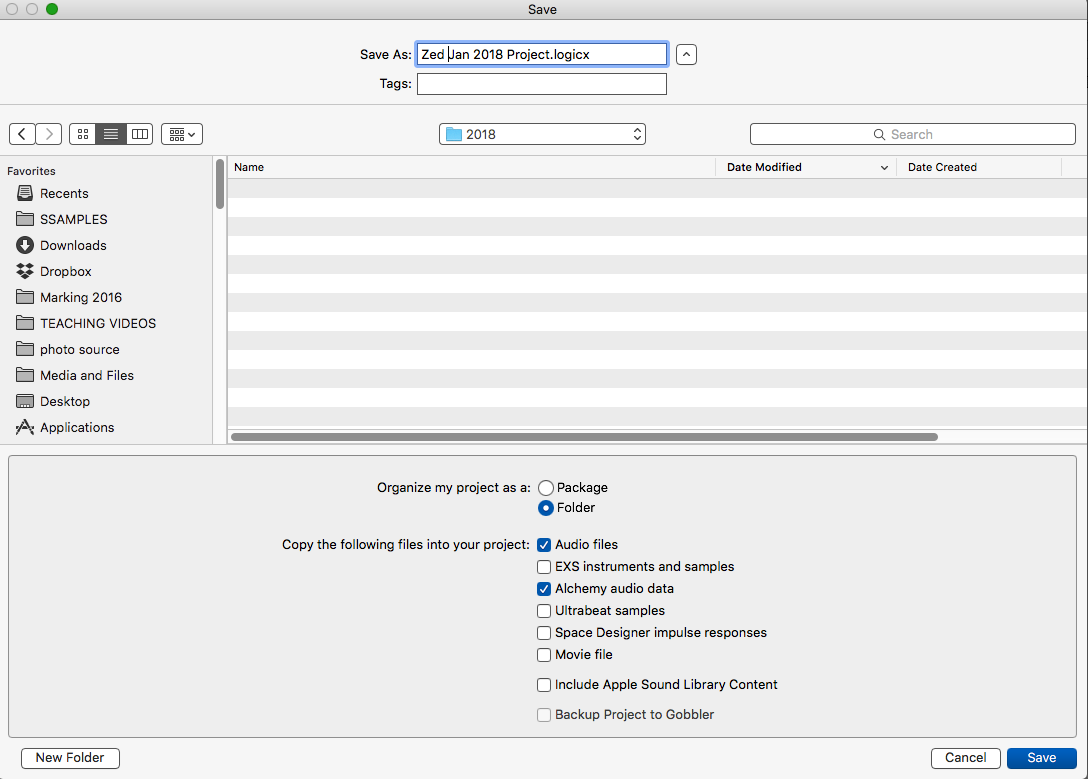Sort by the Name column header

pyautogui.click(x=472, y=167)
